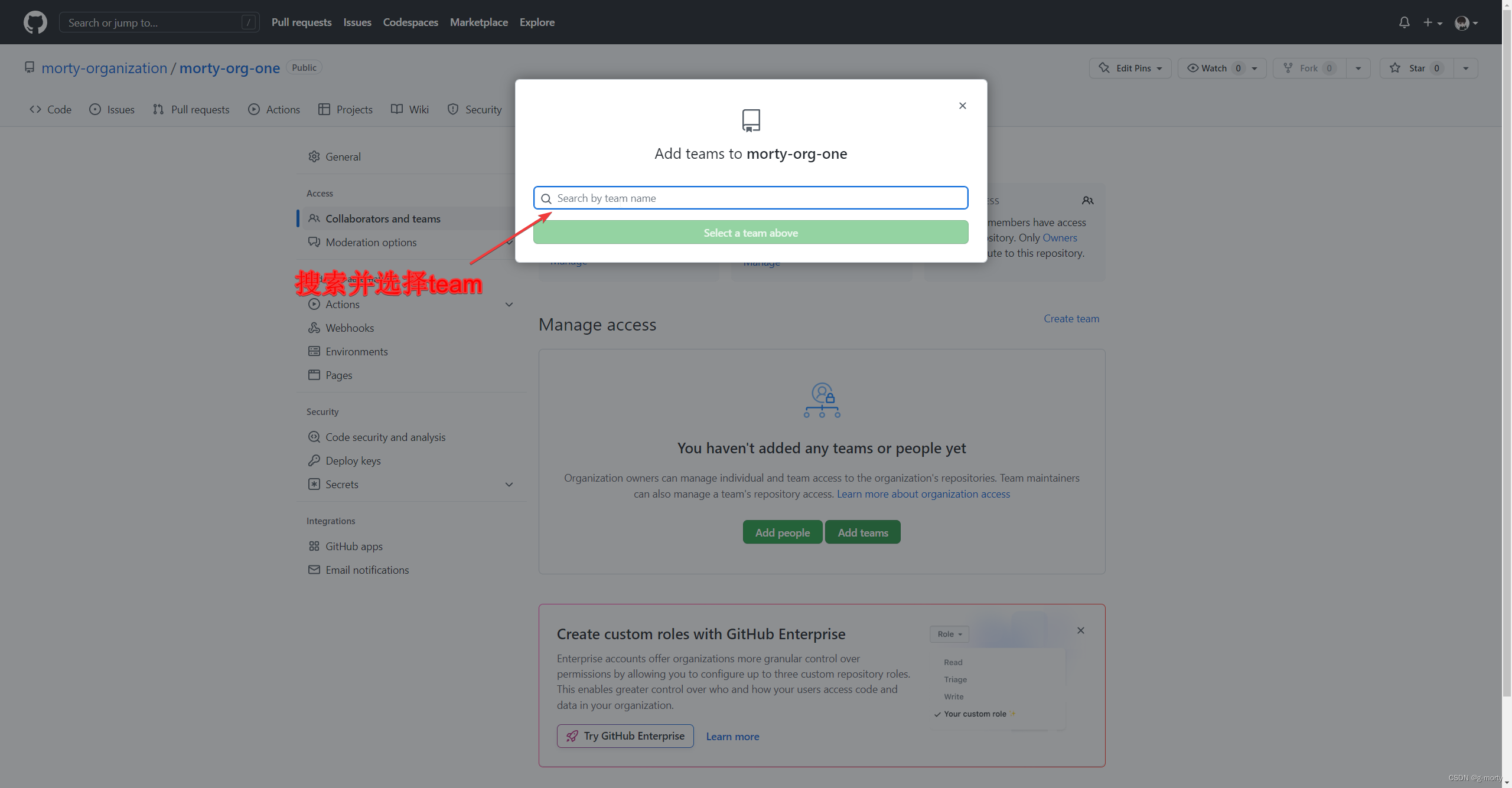Click the GitHub apps grid icon
1512x788 pixels.
(x=314, y=546)
